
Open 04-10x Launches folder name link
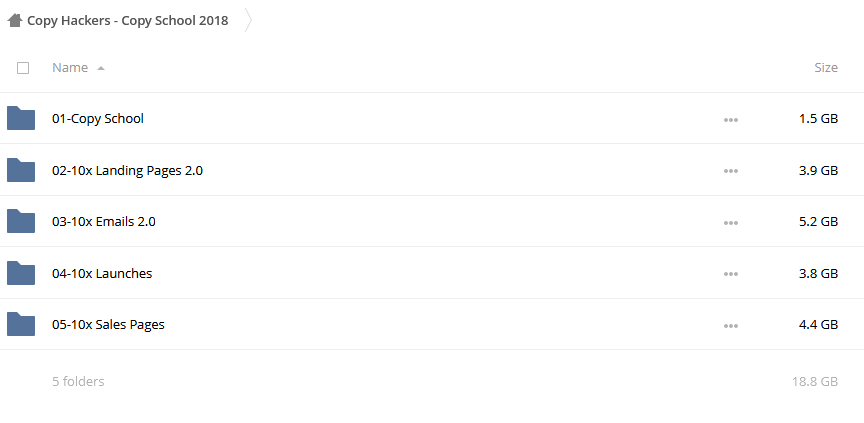pos(102,273)
